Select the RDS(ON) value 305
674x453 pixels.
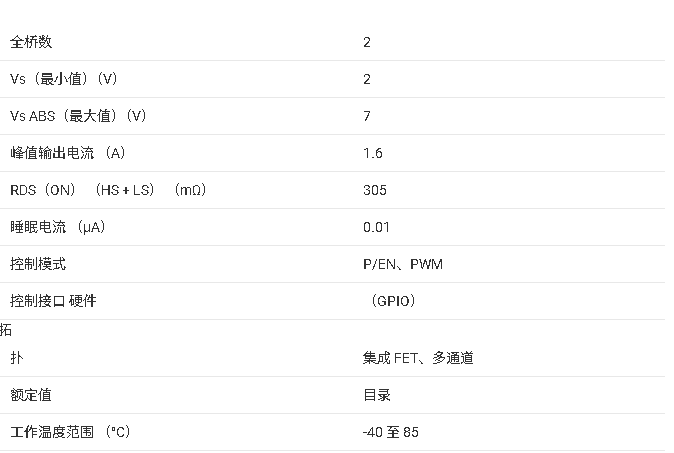[x=375, y=190]
